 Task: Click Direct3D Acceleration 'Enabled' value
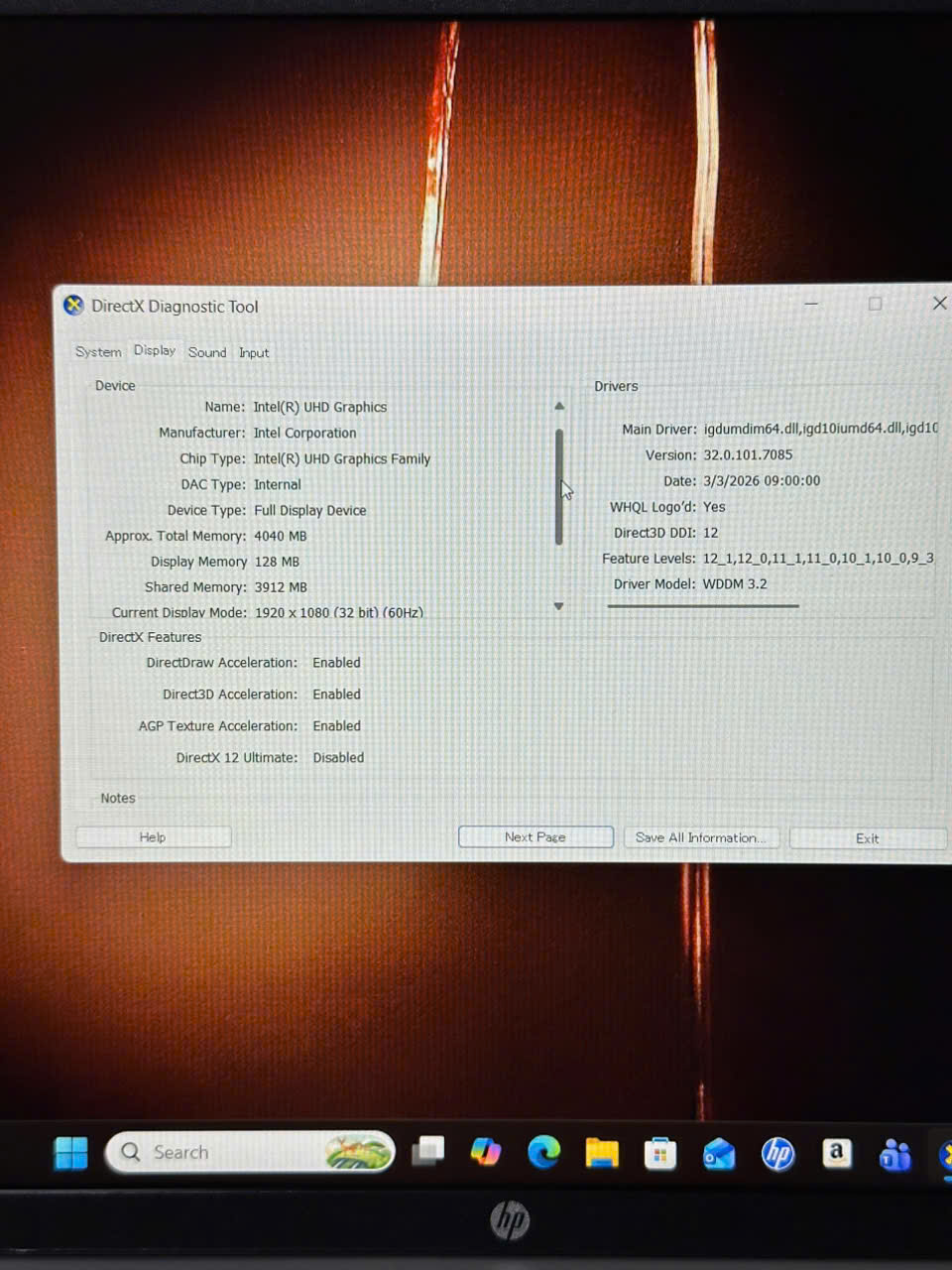tap(337, 695)
